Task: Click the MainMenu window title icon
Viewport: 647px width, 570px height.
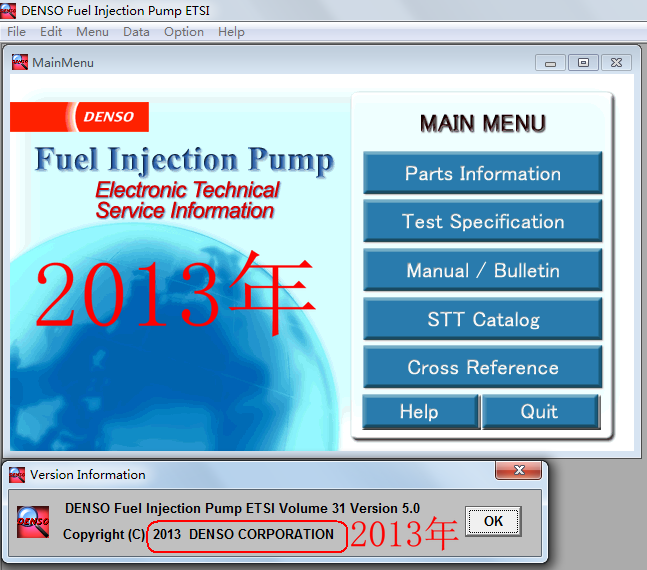Action: [20, 62]
